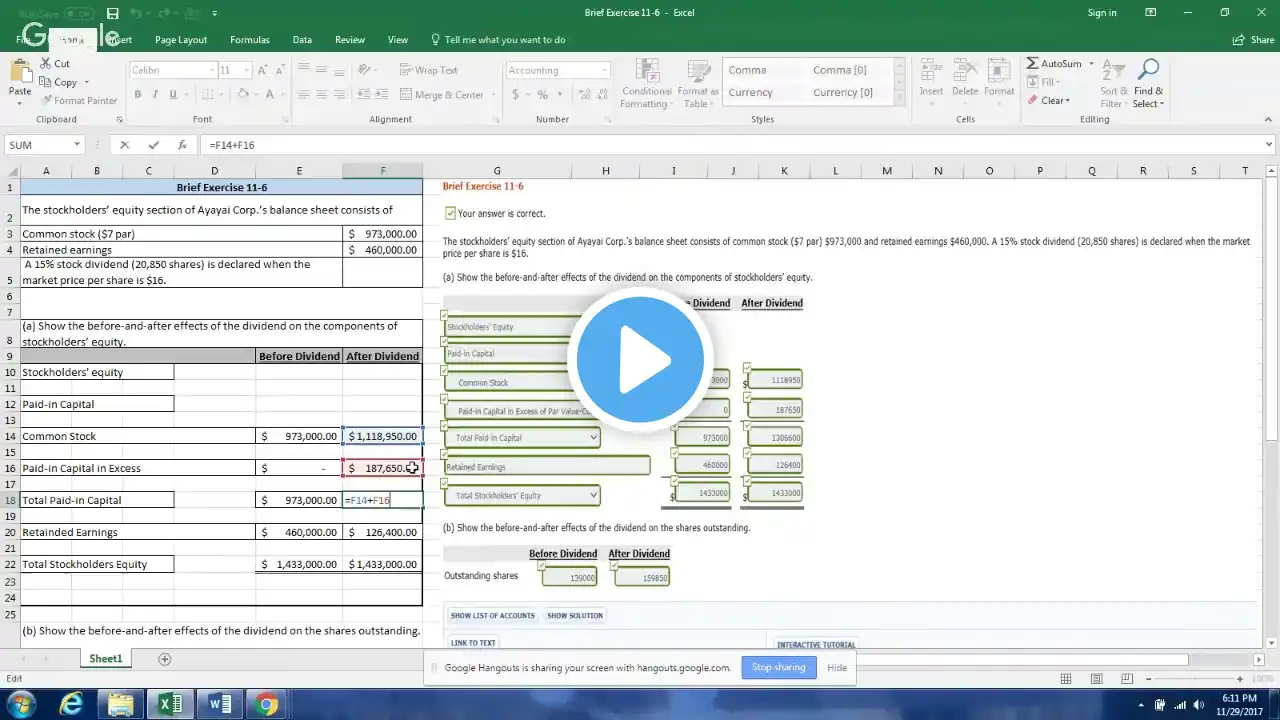1280x720 pixels.
Task: Click the Format Painter tool
Action: click(79, 100)
